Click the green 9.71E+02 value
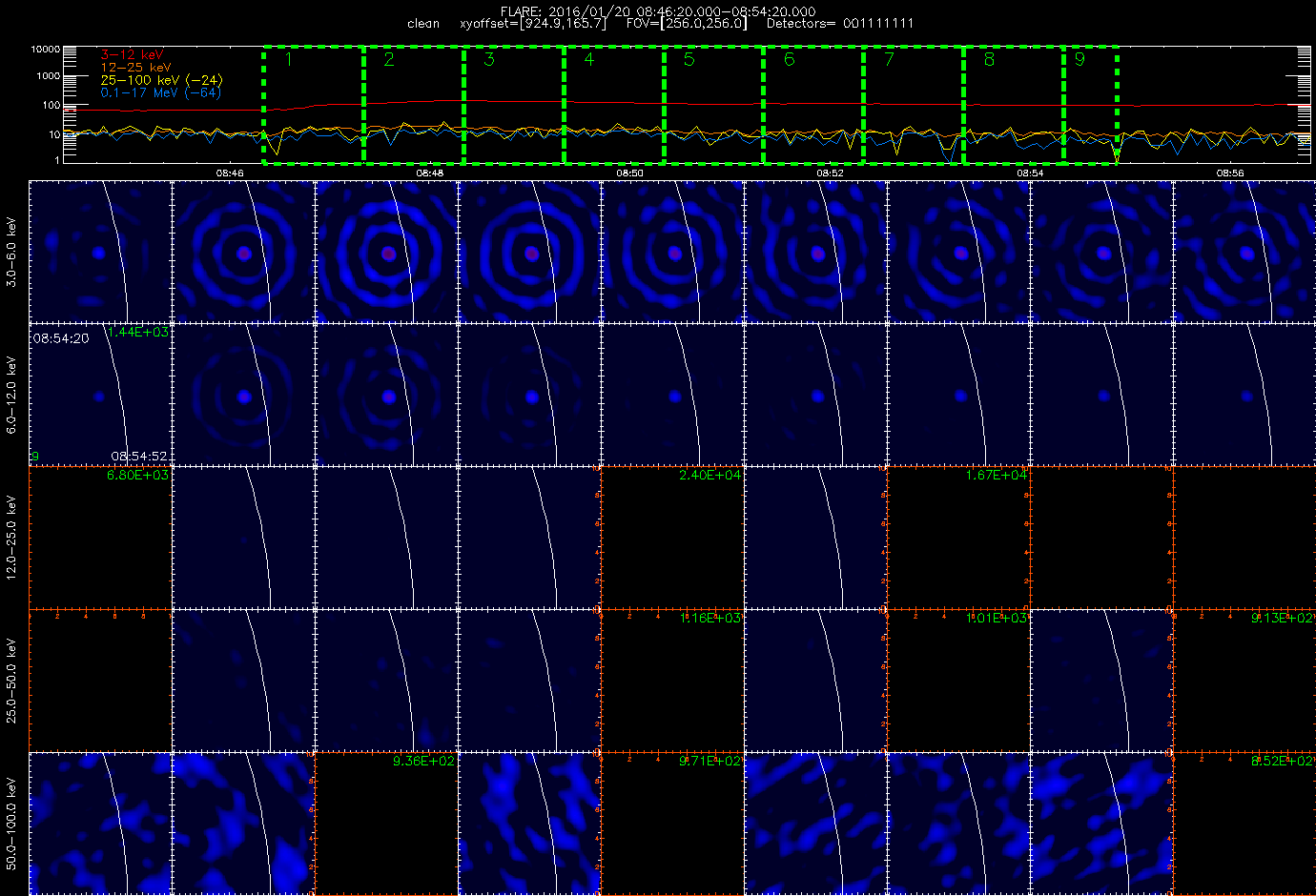Screen dimensions: 1316x896 click(710, 761)
